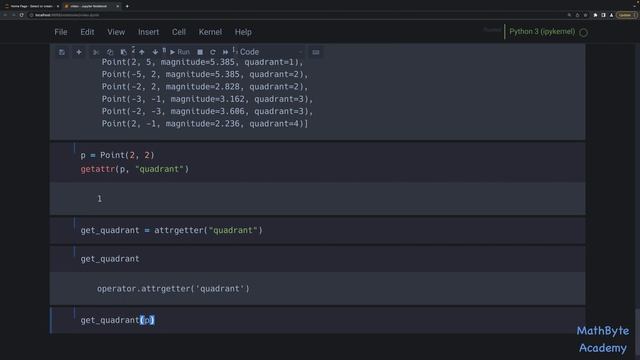Paste cells below toolbar icon
The height and width of the screenshot is (360, 640).
coord(123,52)
